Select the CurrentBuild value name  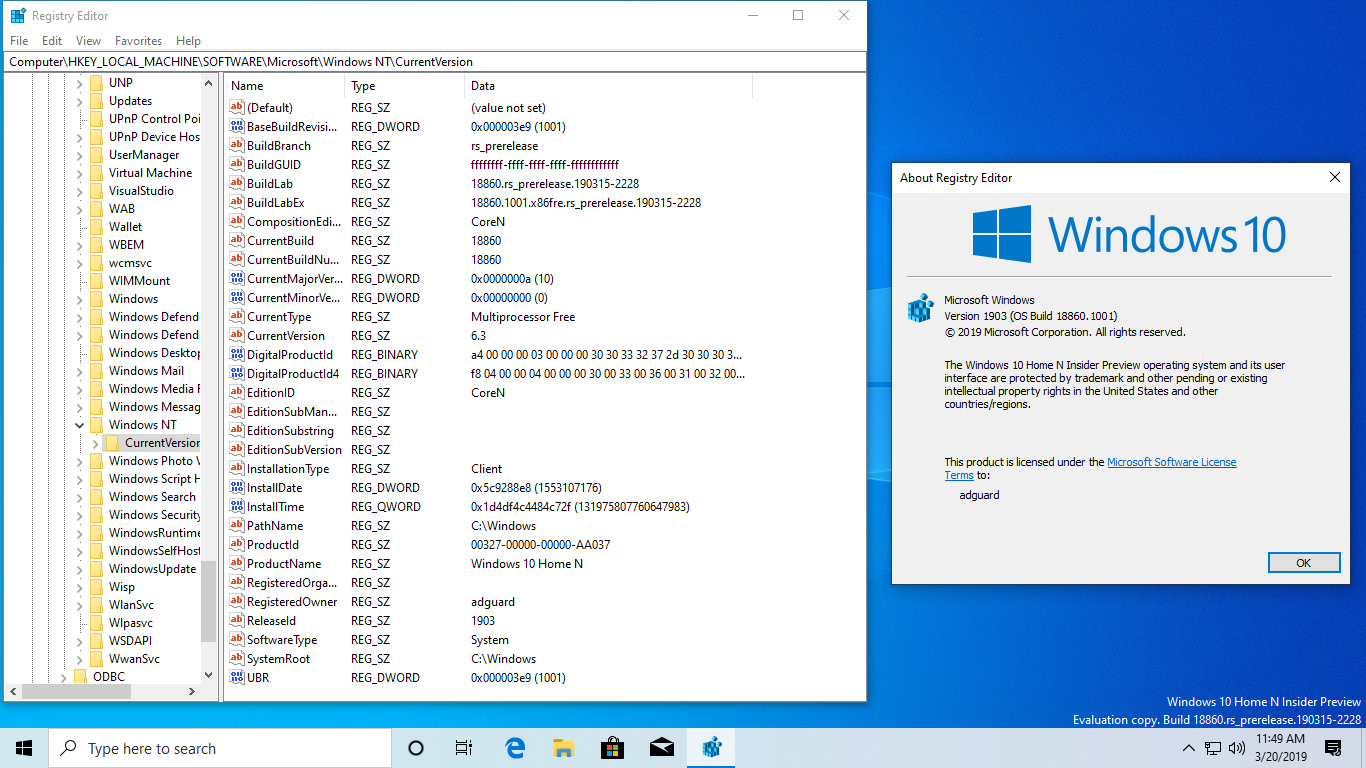280,240
